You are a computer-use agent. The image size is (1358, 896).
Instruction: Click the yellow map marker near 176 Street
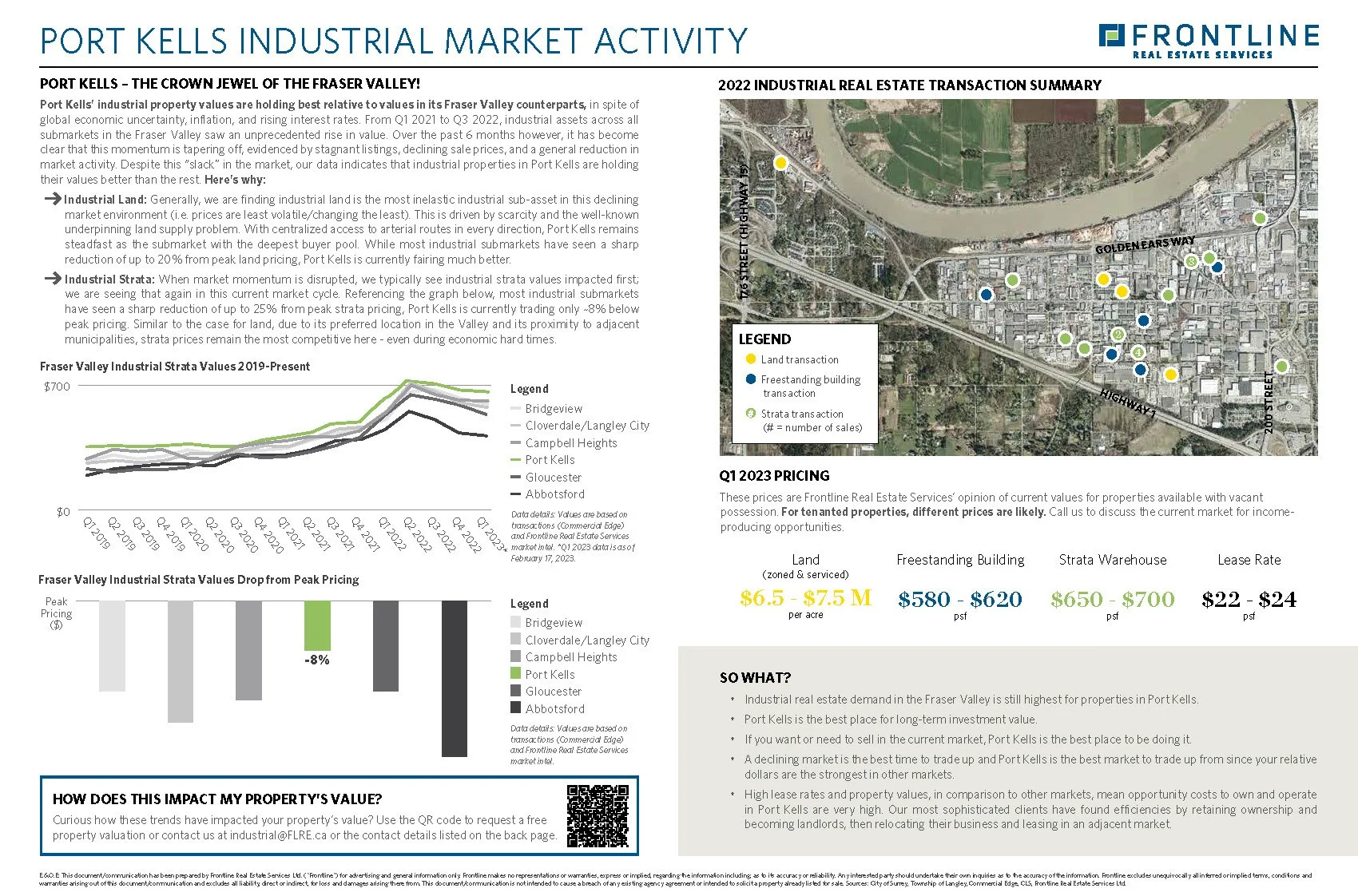click(x=780, y=163)
